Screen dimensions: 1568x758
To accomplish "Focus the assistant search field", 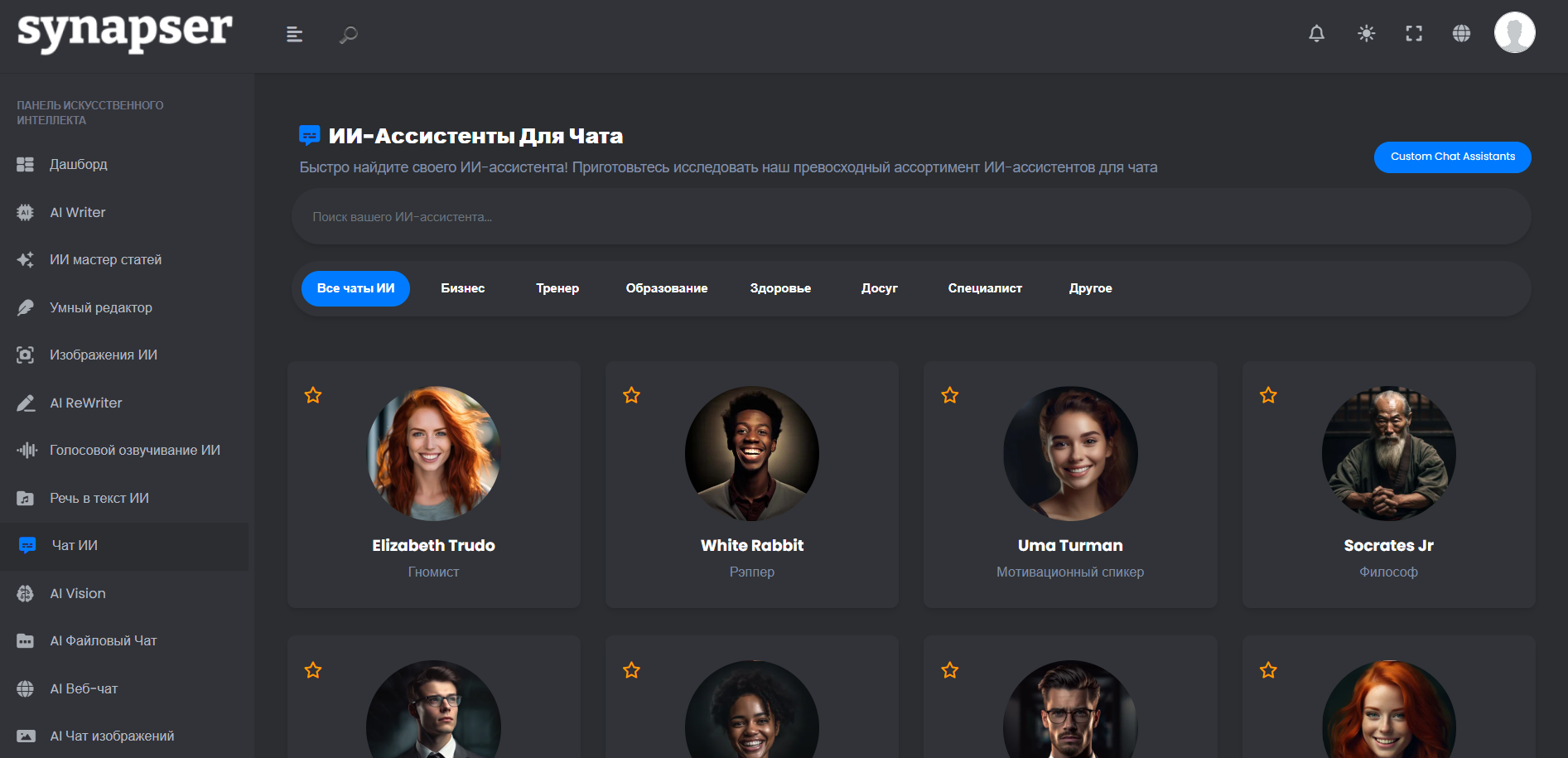I will 911,217.
